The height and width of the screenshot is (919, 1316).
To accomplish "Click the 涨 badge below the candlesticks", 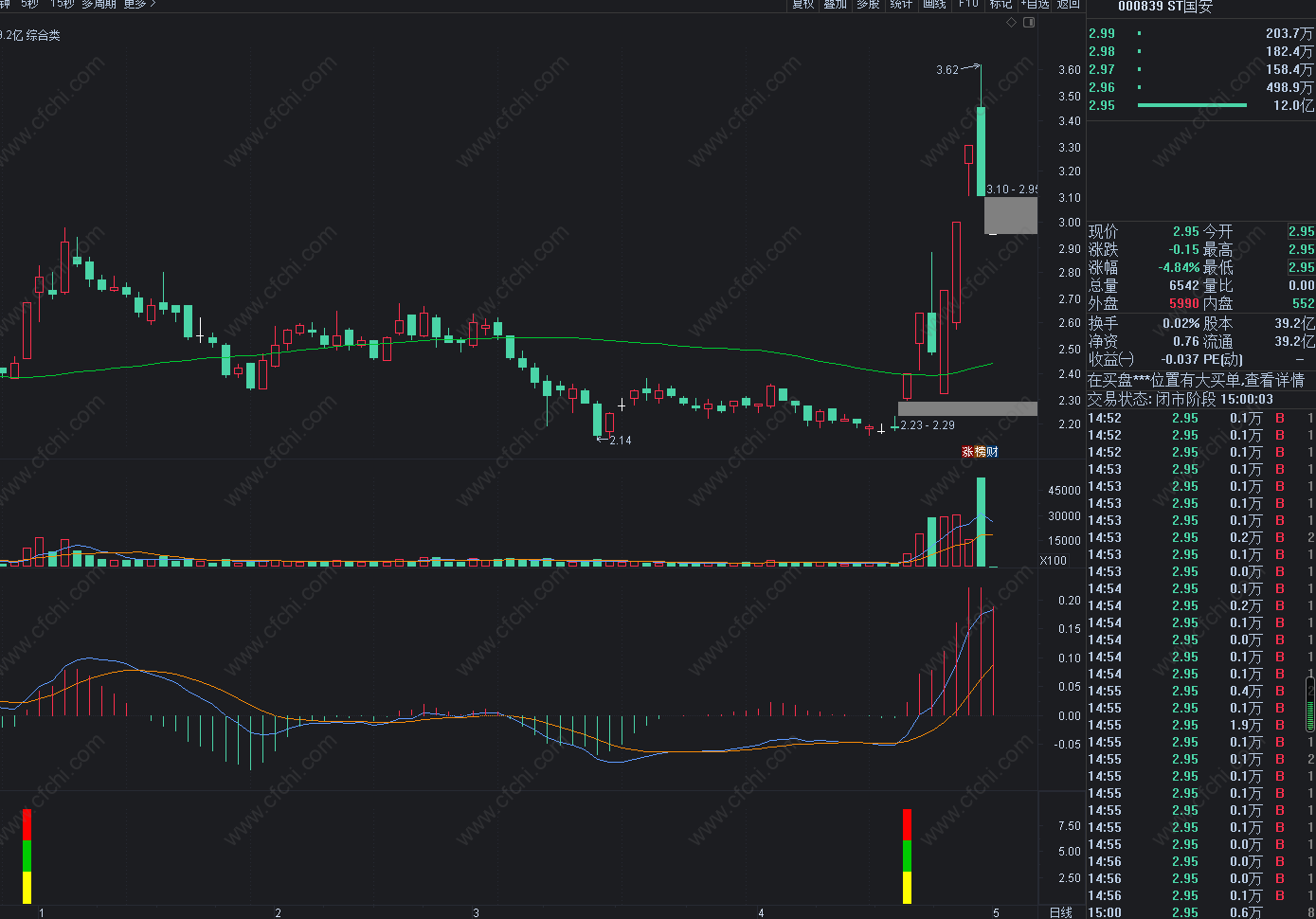I will coord(968,452).
